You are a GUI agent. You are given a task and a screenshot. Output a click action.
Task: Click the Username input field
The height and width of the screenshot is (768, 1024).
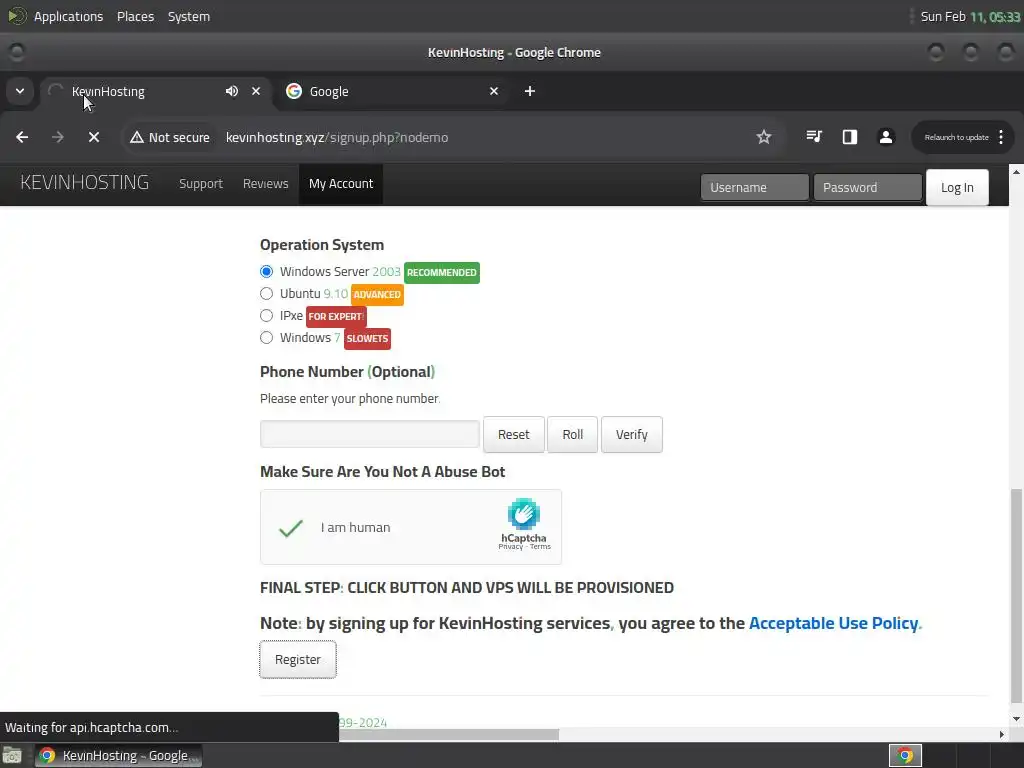pos(754,187)
